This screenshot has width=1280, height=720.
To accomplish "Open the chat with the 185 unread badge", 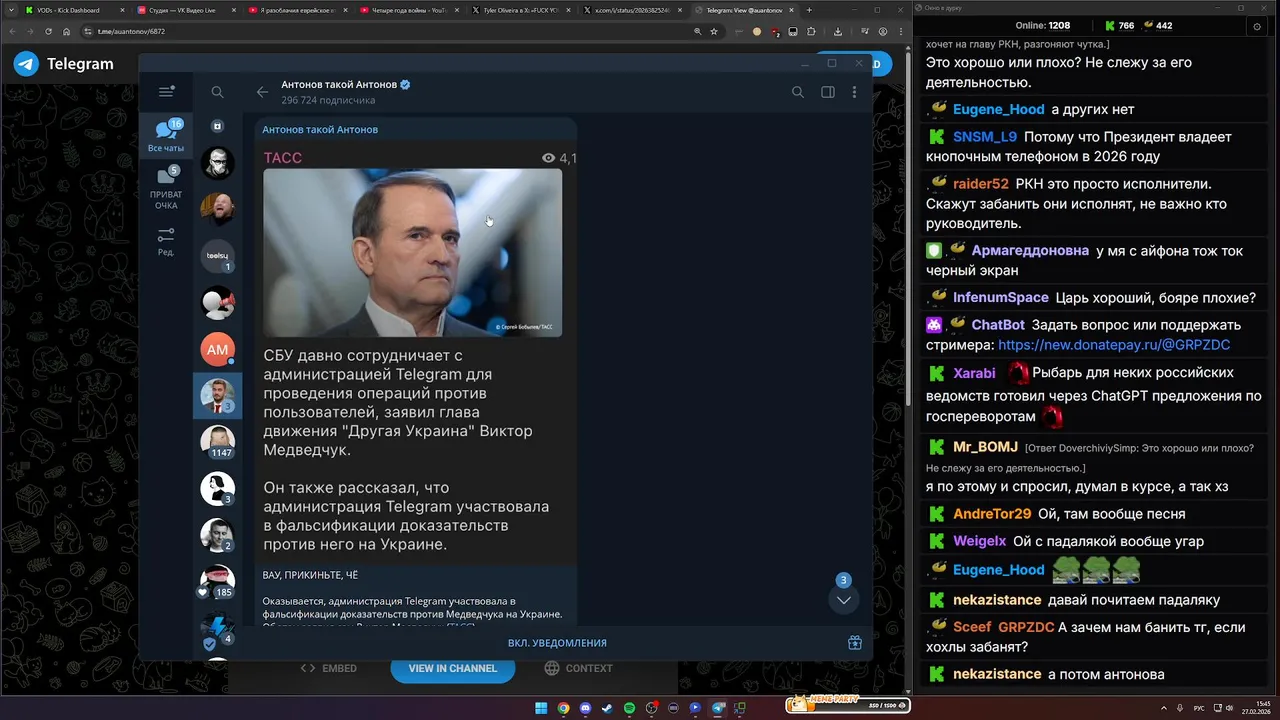I will click(217, 582).
